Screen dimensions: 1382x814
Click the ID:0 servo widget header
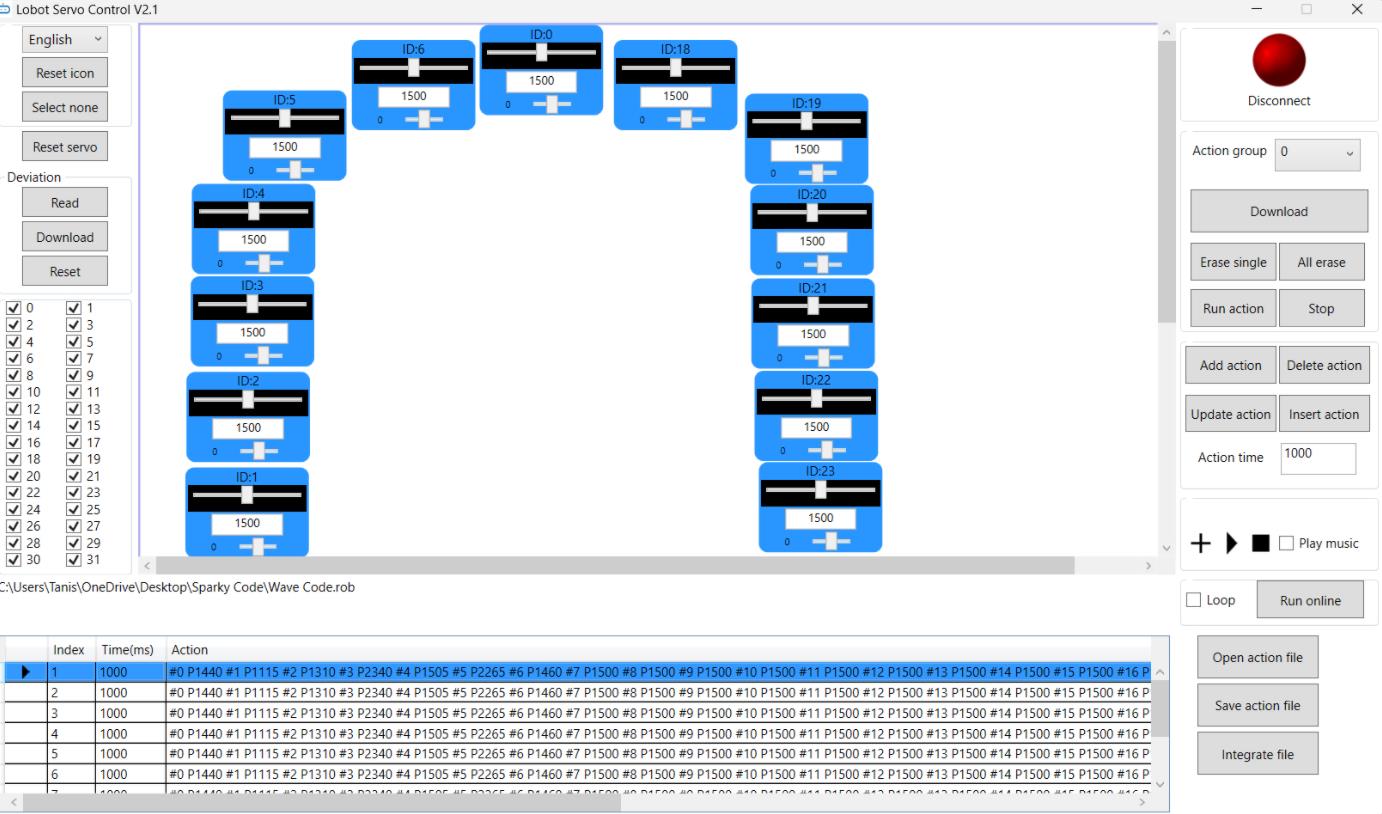pyautogui.click(x=541, y=34)
